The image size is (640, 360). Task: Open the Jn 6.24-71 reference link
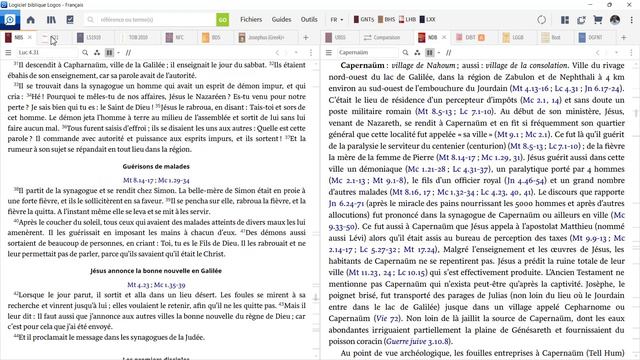coord(346,203)
